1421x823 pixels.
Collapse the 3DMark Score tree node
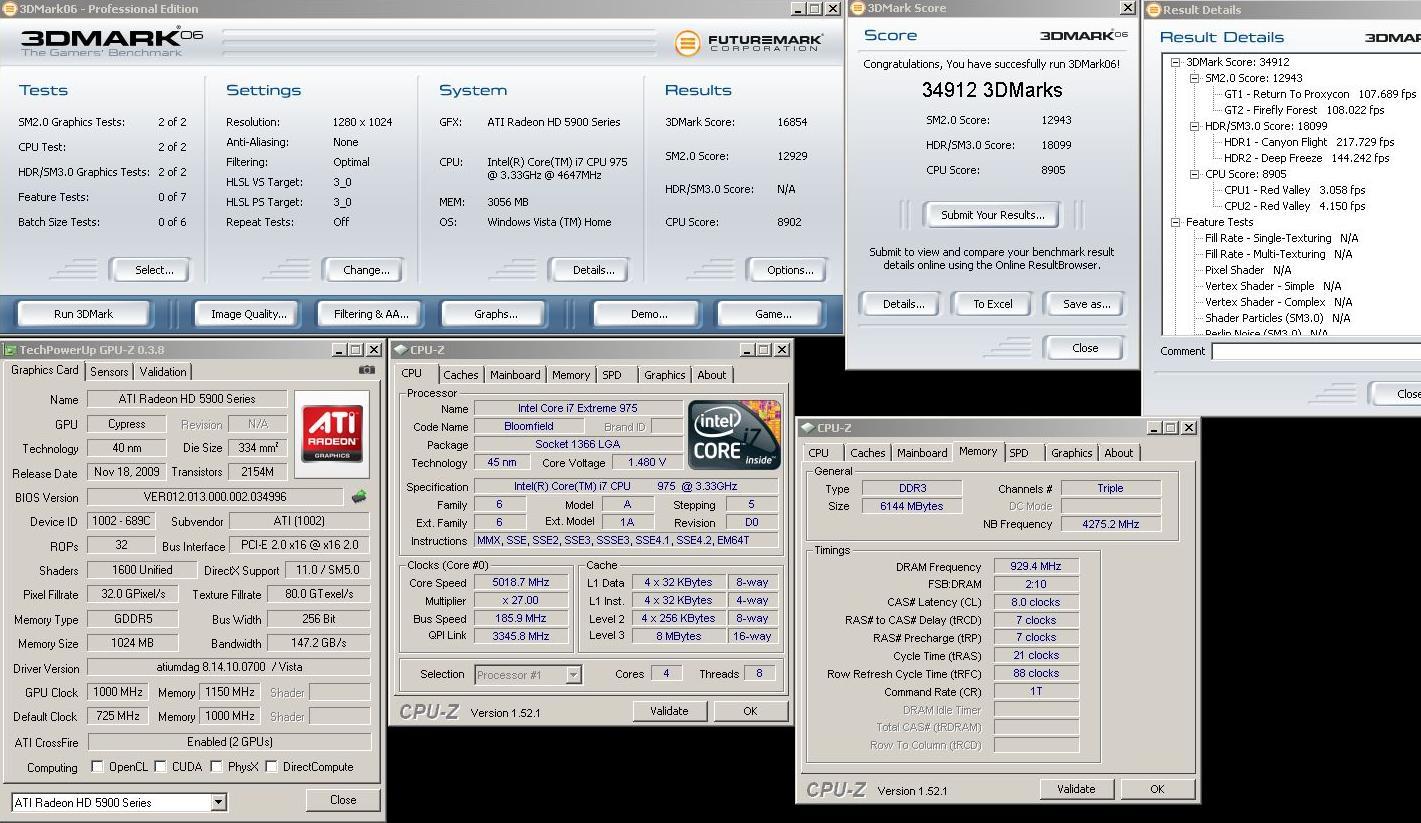[1177, 62]
